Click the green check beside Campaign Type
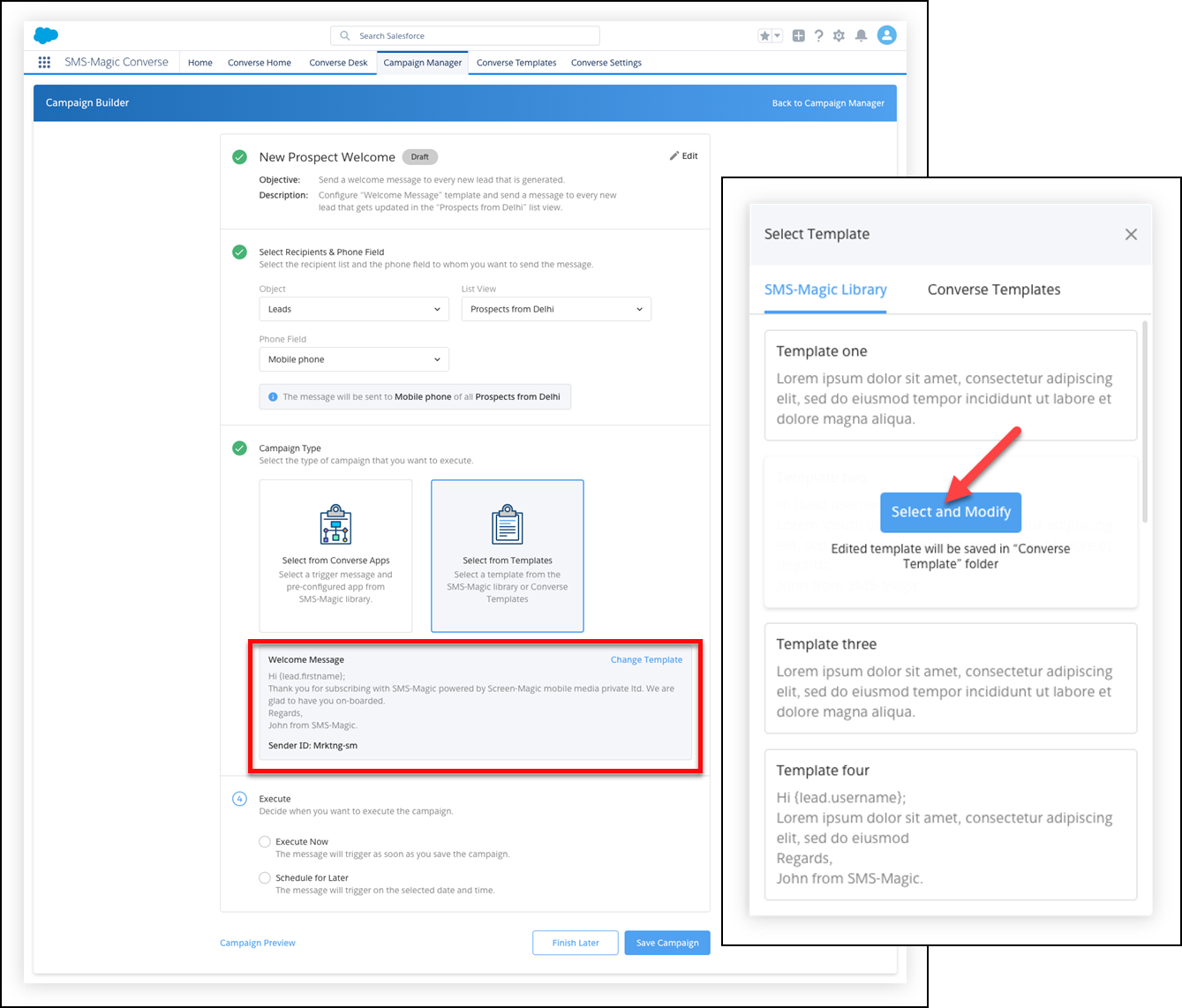This screenshot has height=1008, width=1182. [x=239, y=448]
